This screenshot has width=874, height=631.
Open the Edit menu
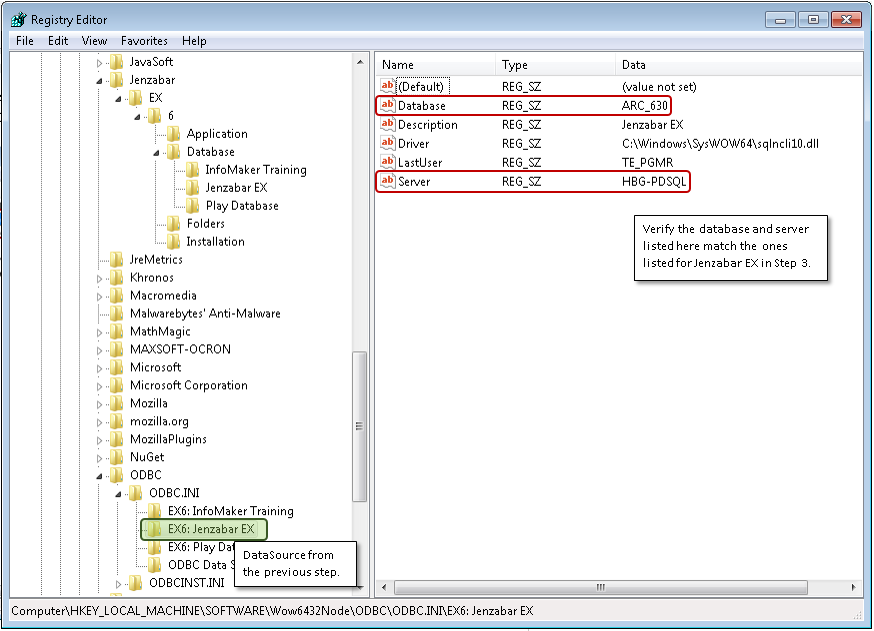coord(58,41)
